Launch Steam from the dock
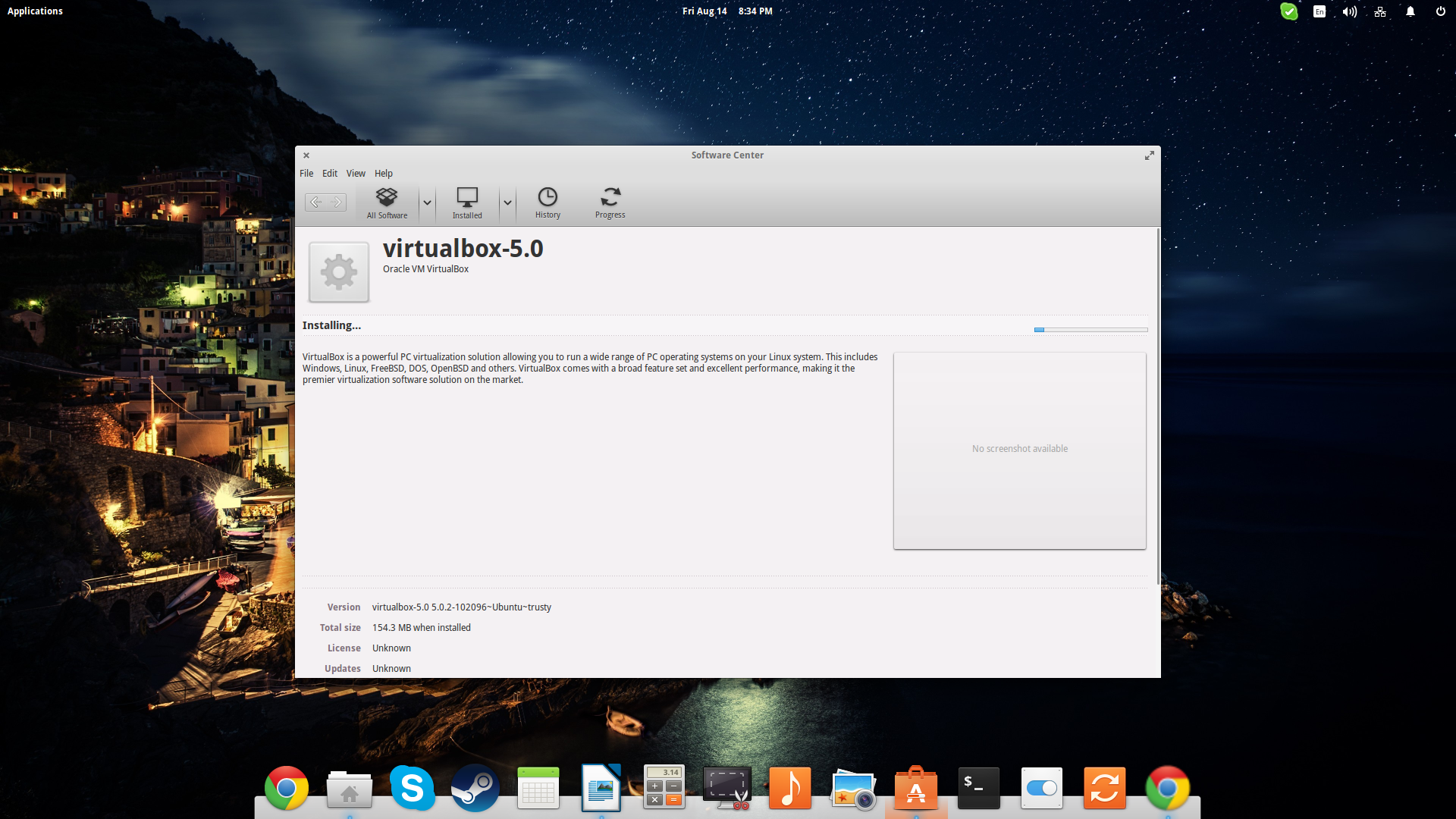 [475, 789]
